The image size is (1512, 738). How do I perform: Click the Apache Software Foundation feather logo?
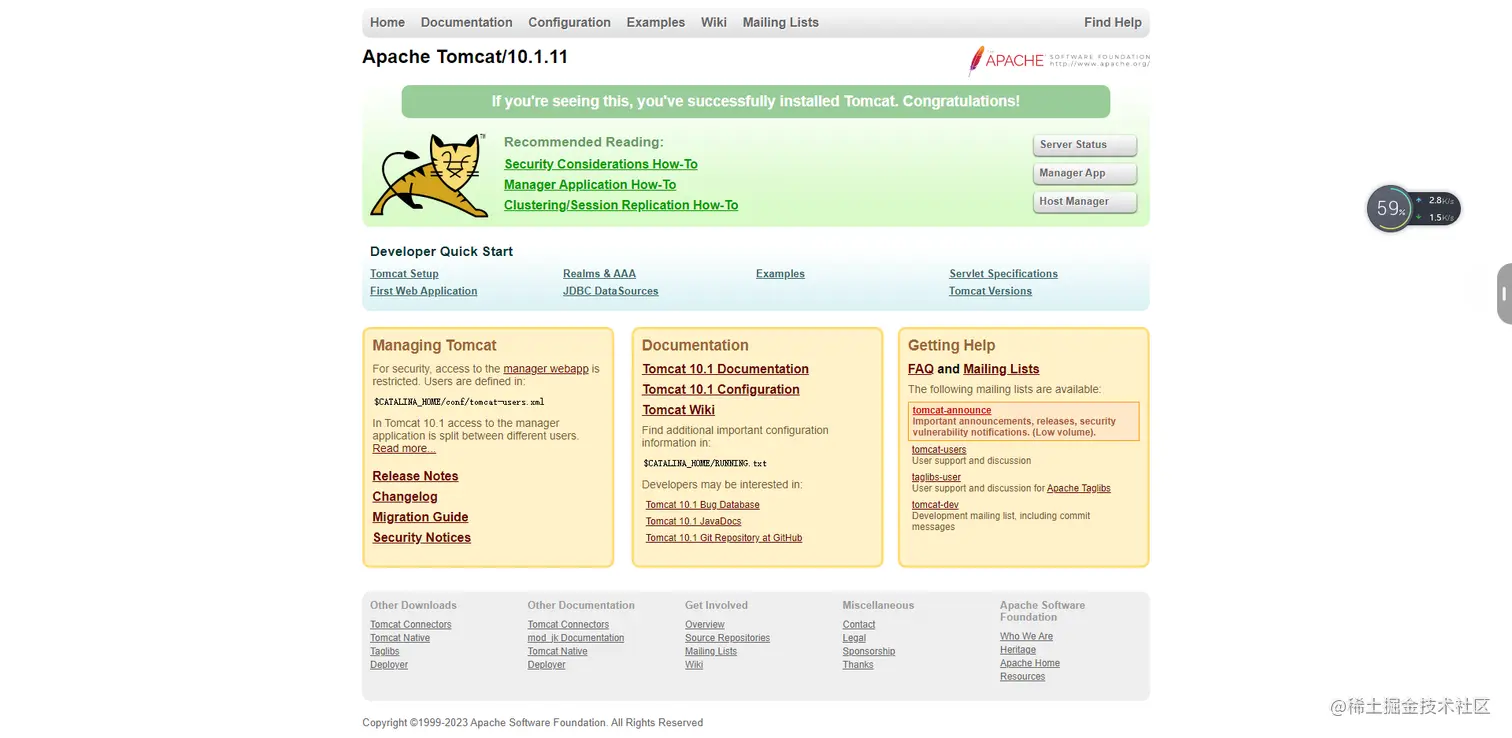pos(1059,60)
